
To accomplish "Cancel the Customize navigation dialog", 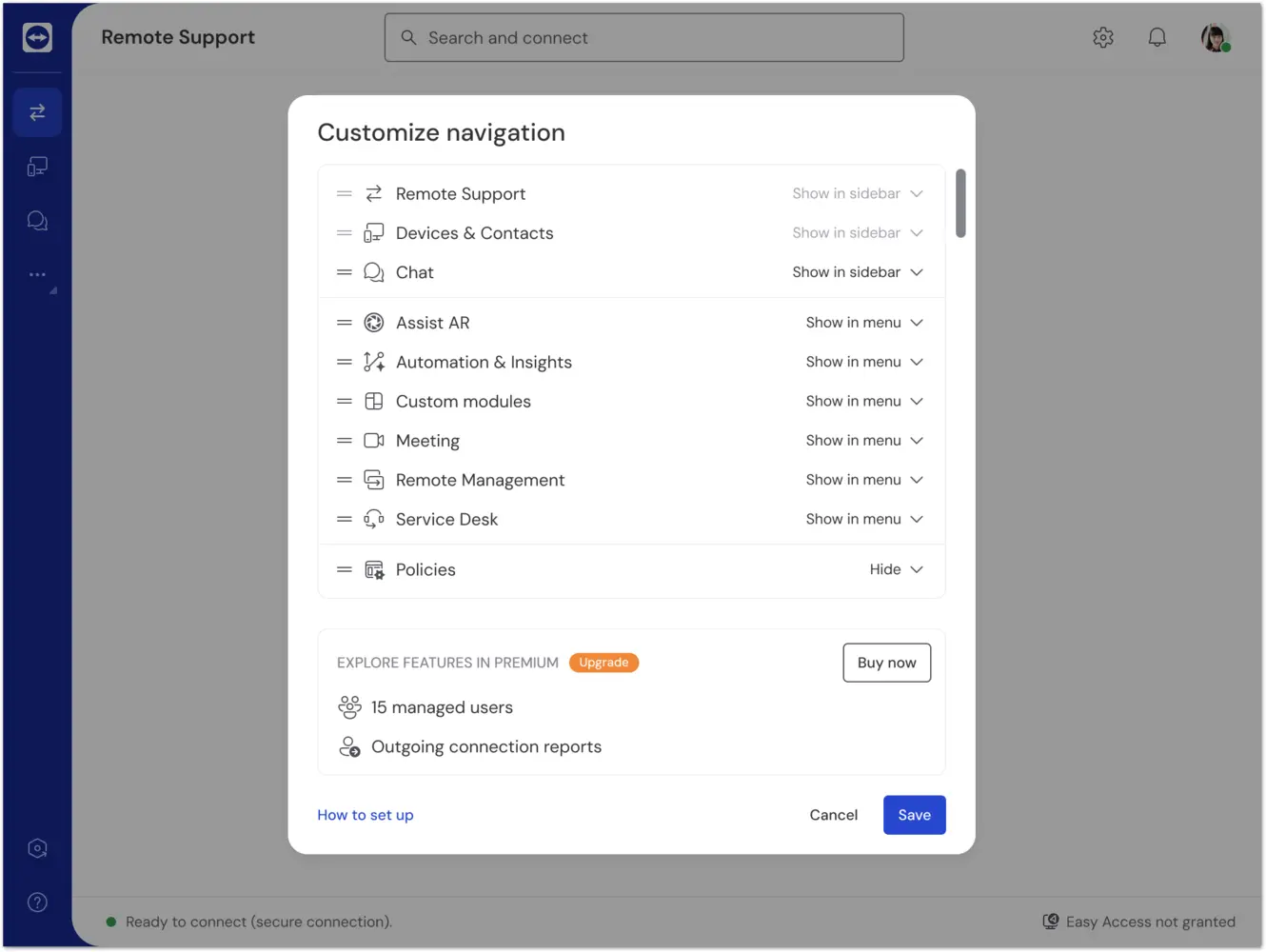I will 833,815.
